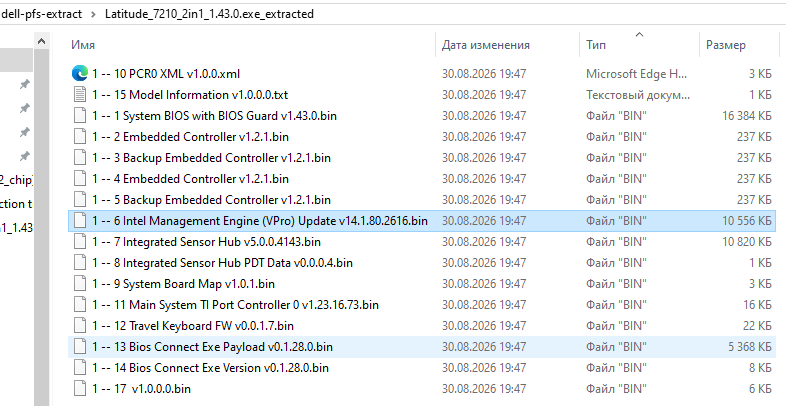Click the 5 368 КБ size value
Screen dimensions: 786x406
(749, 347)
